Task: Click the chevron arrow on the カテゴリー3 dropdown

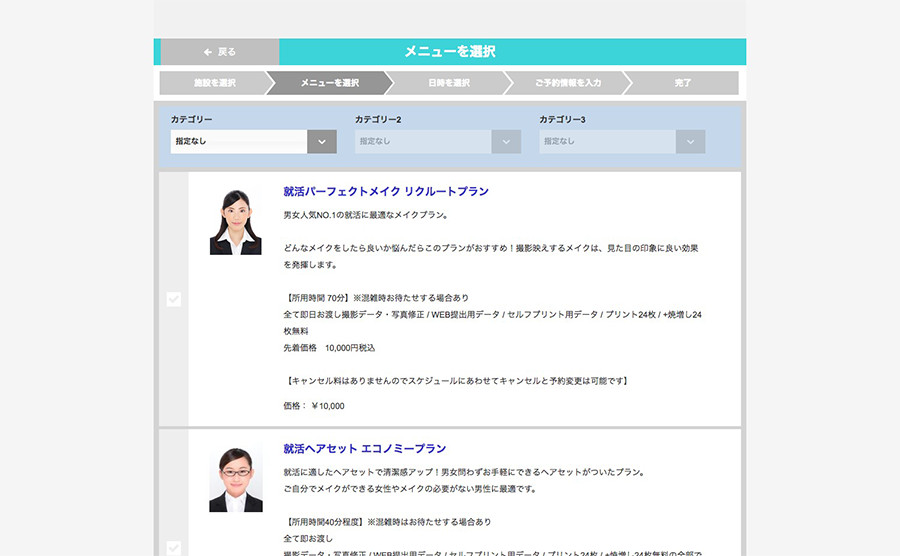Action: 690,142
